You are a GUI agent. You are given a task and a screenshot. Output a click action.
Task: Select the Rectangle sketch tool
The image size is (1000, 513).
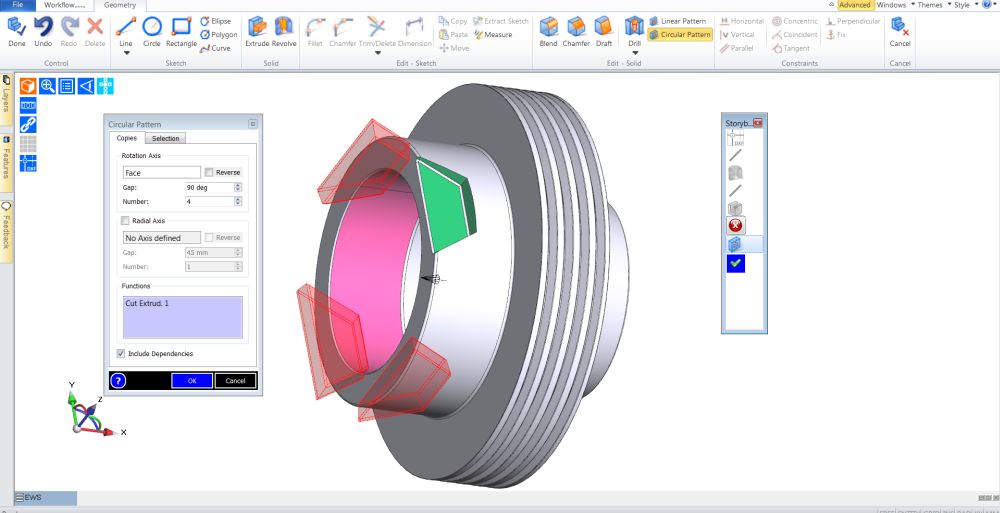click(181, 32)
